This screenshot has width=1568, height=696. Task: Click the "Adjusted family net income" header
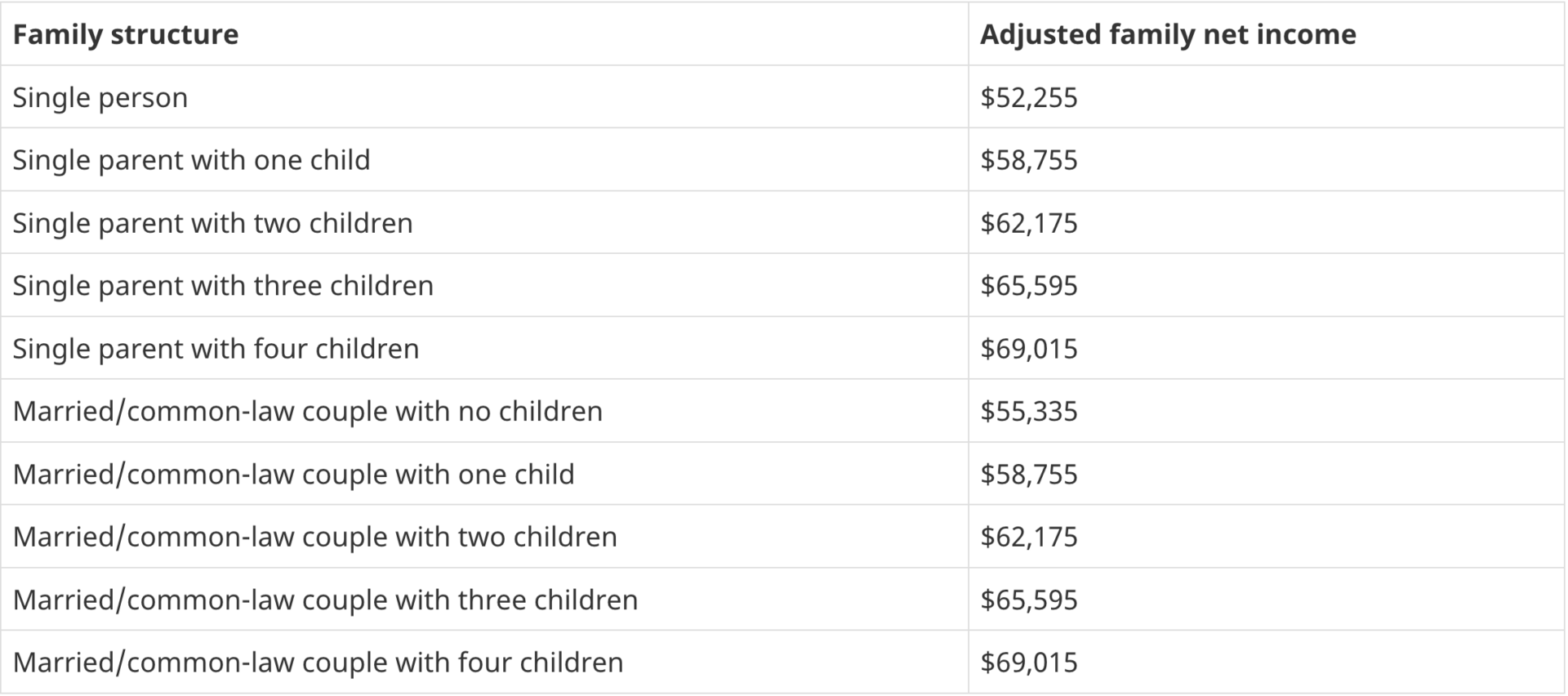(1168, 34)
